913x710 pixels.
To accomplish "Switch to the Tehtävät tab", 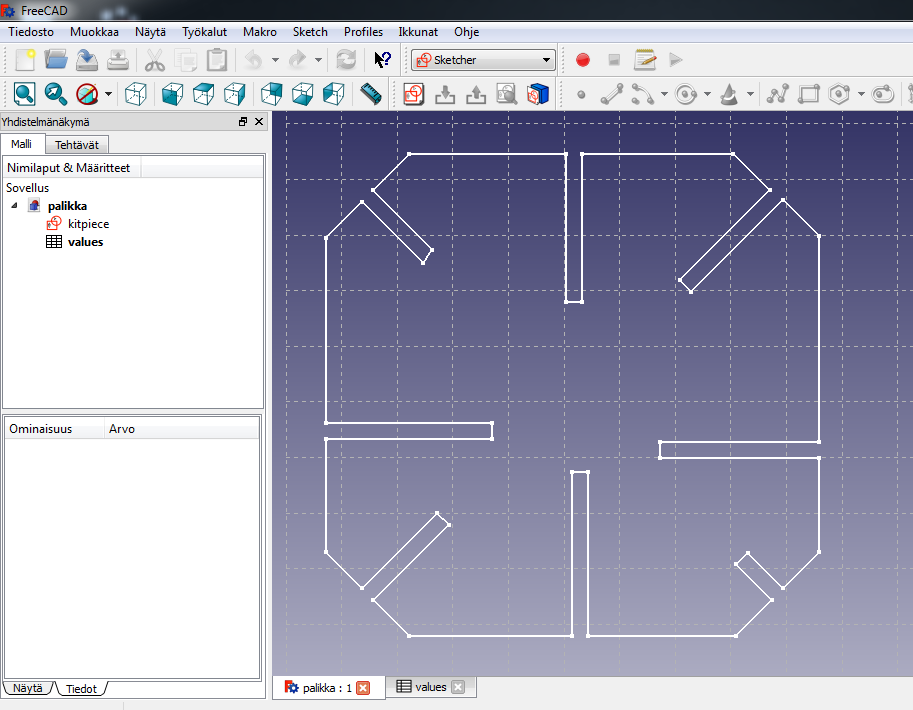I will point(77,145).
